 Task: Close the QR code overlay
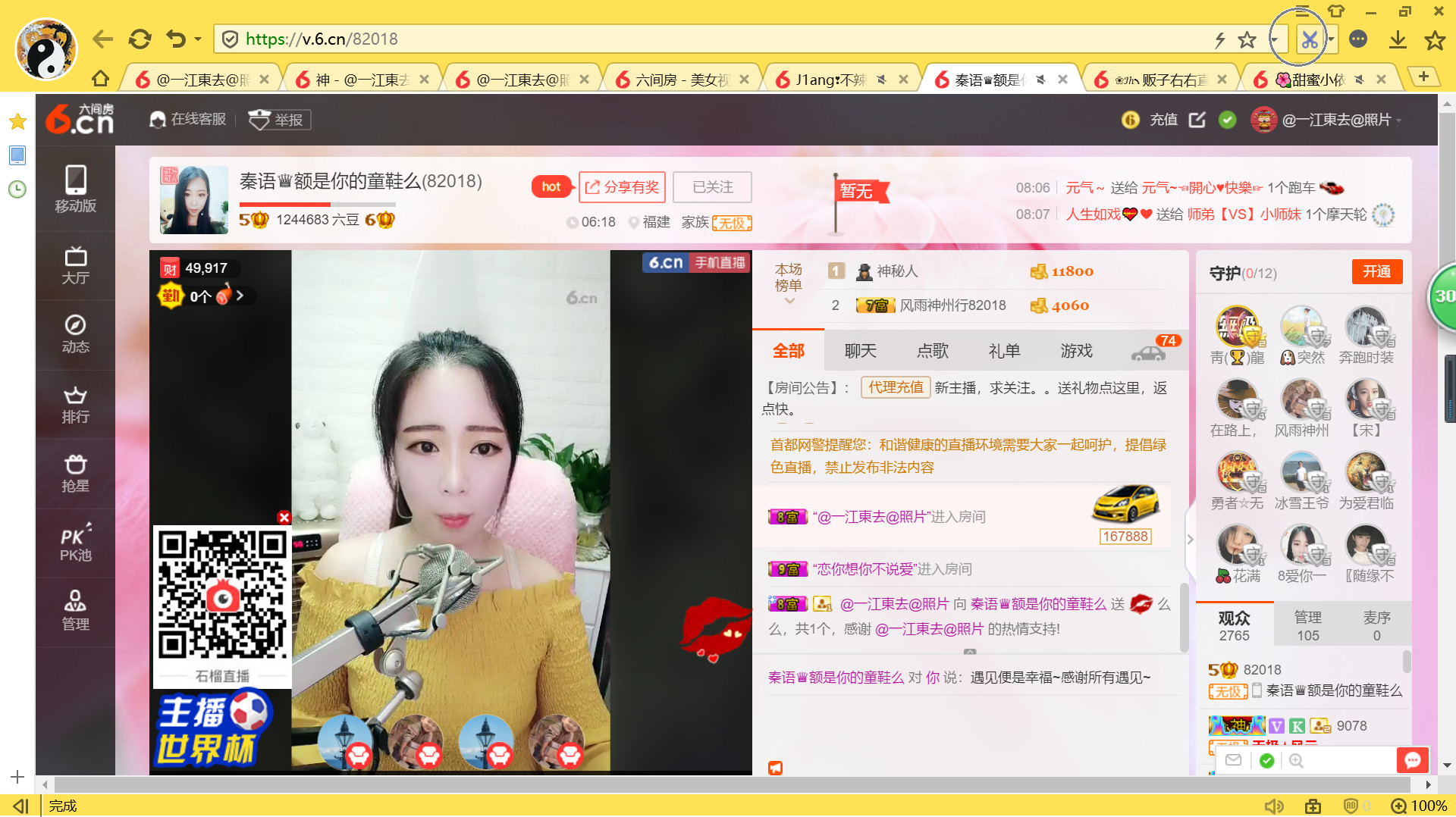(284, 518)
